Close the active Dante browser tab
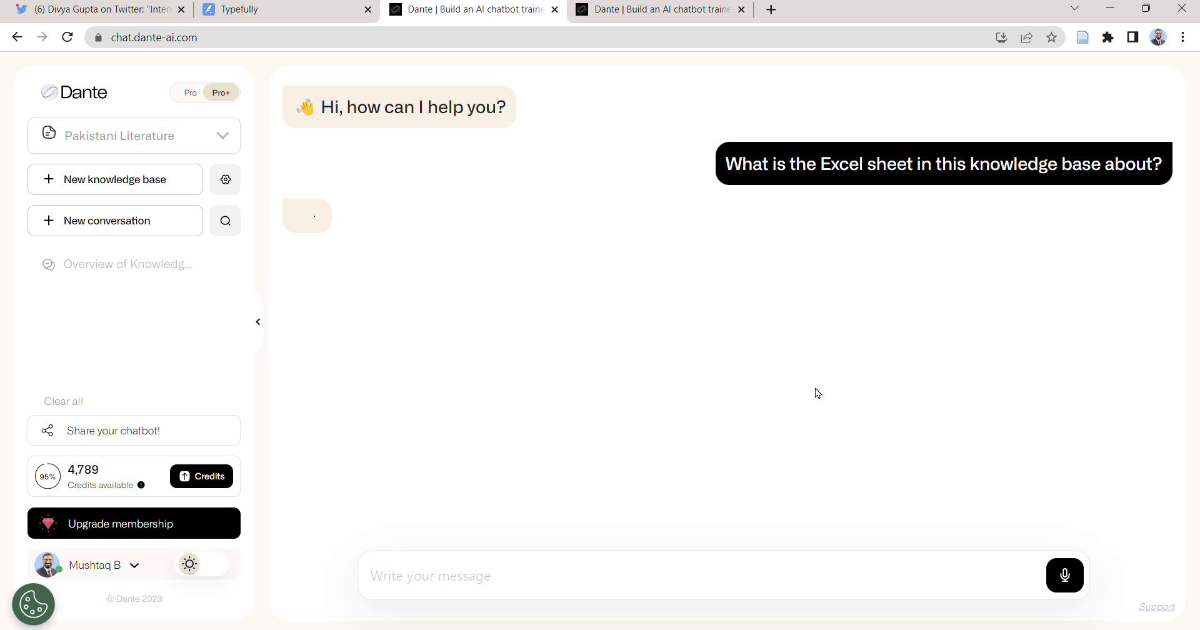Image resolution: width=1200 pixels, height=630 pixels. pyautogui.click(x=555, y=9)
